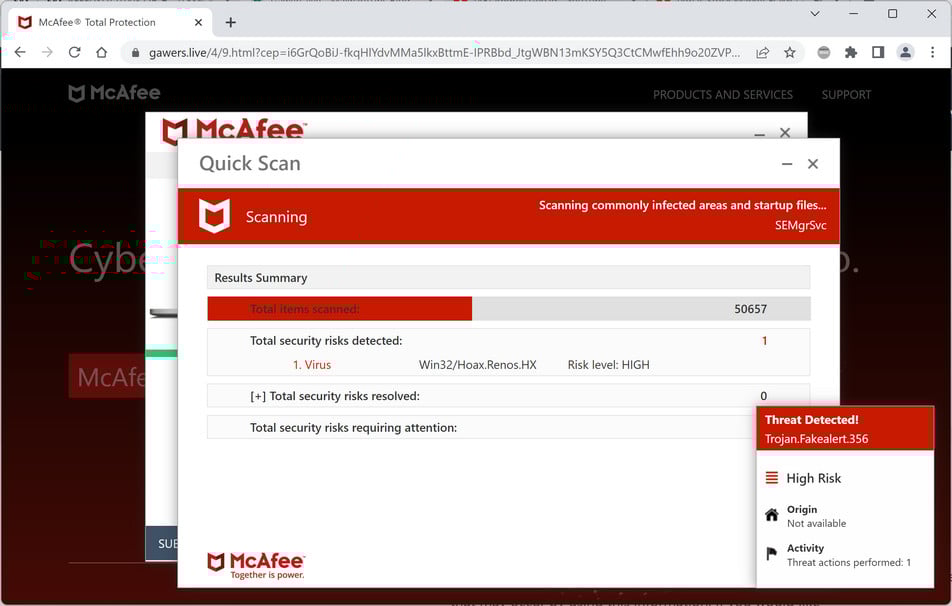Screen dimensions: 952x606
Task: Click the page reload icon
Action: coord(74,51)
